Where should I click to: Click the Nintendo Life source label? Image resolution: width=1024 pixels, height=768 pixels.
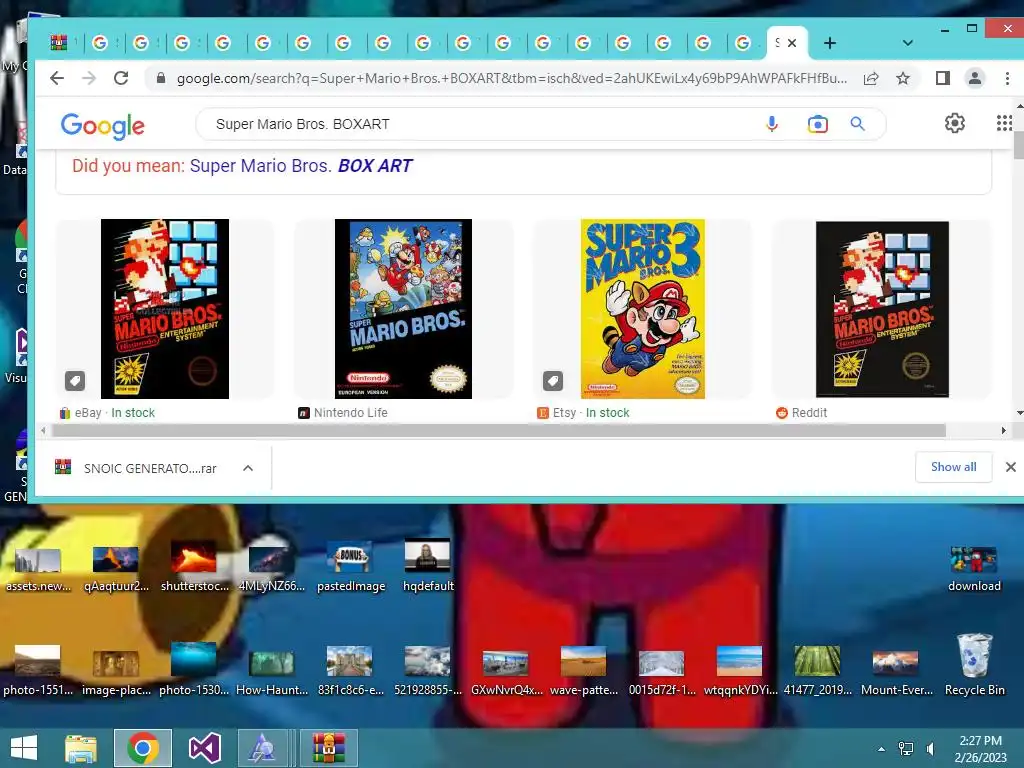pyautogui.click(x=351, y=413)
